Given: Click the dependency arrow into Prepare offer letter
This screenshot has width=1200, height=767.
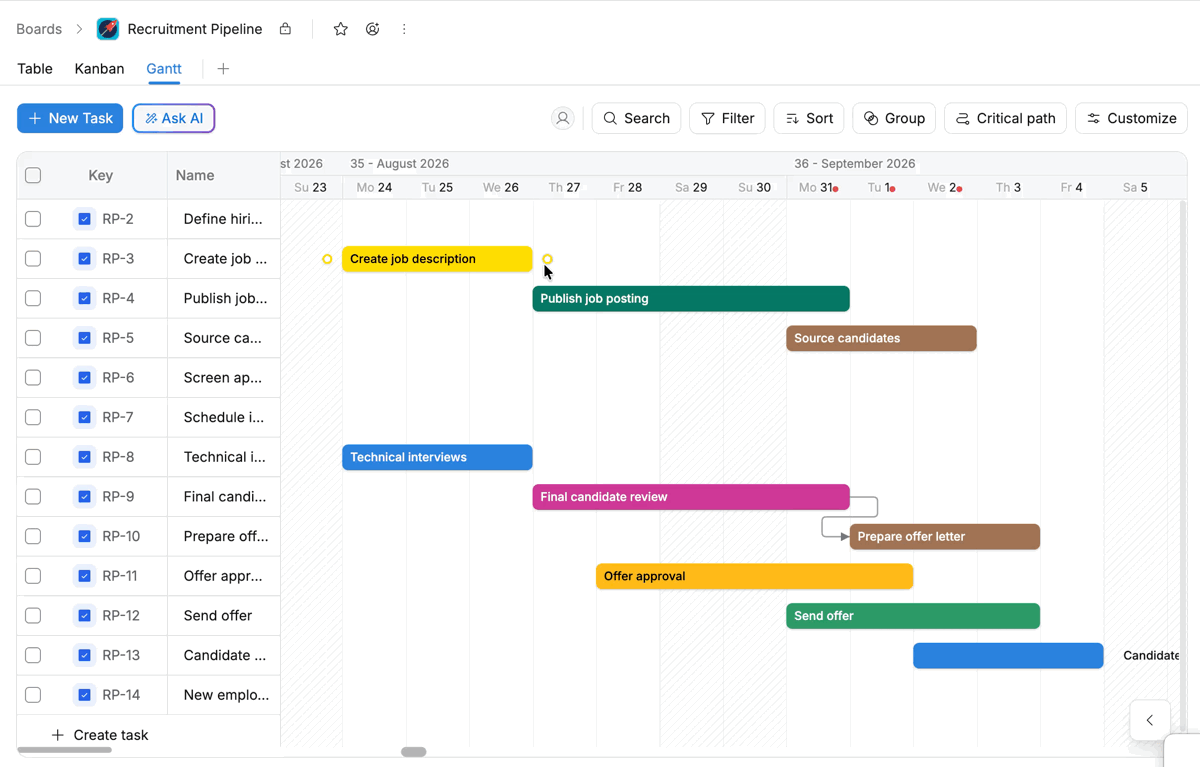Looking at the screenshot, I should pyautogui.click(x=845, y=537).
